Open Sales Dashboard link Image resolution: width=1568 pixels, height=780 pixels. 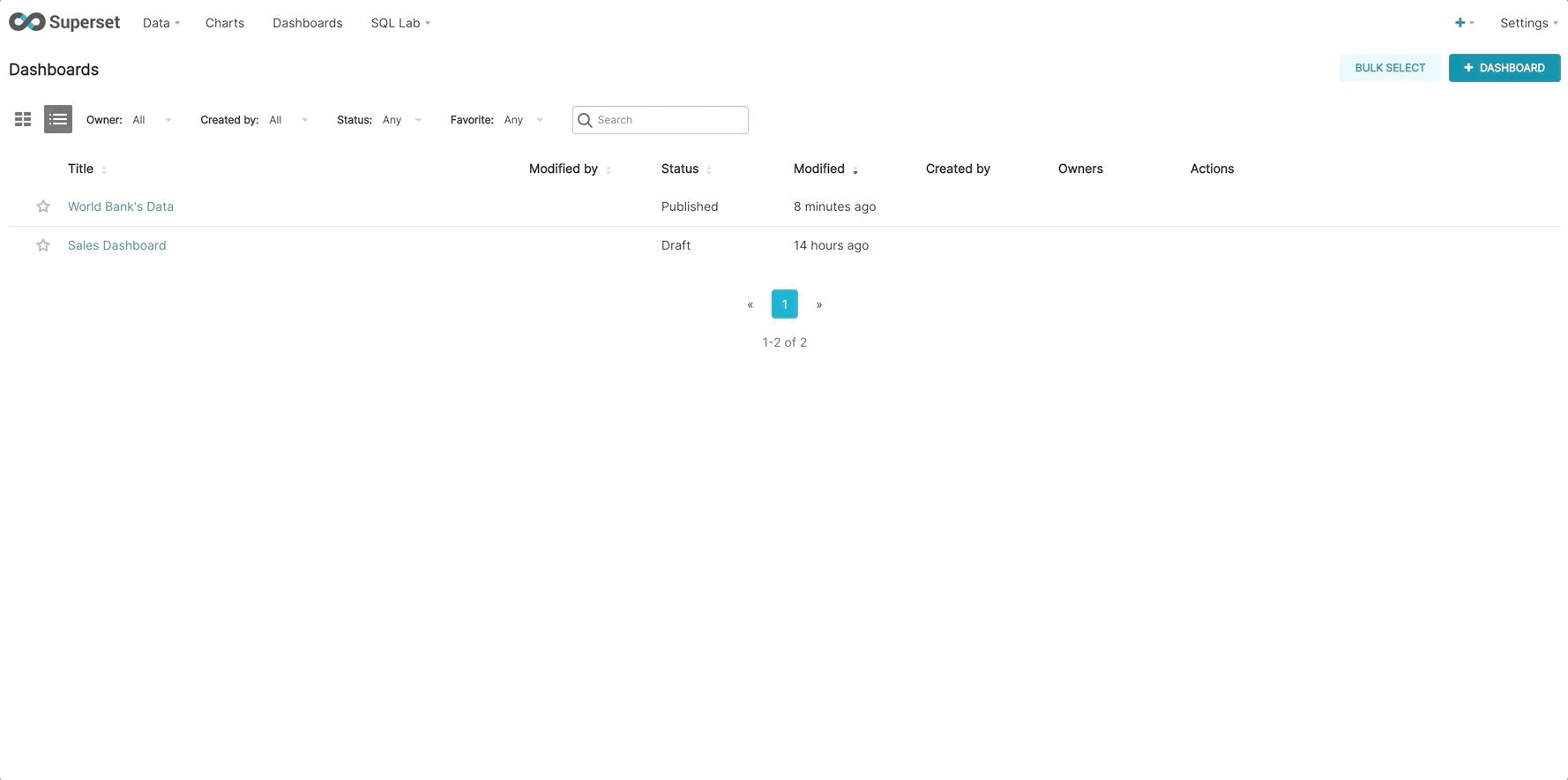[116, 245]
